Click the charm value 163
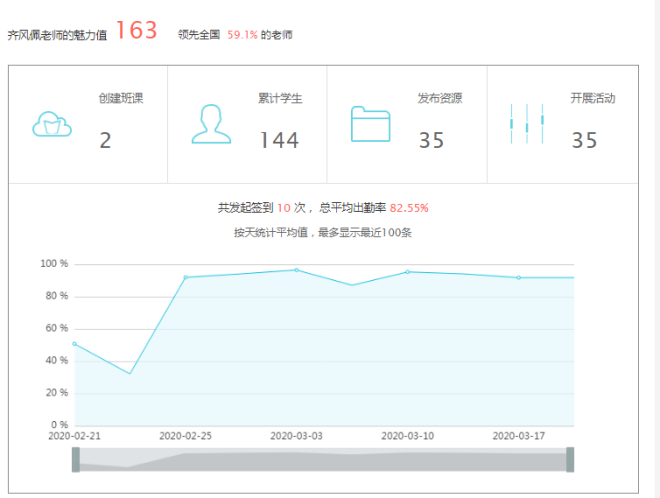This screenshot has height=498, width=660. pos(136,31)
